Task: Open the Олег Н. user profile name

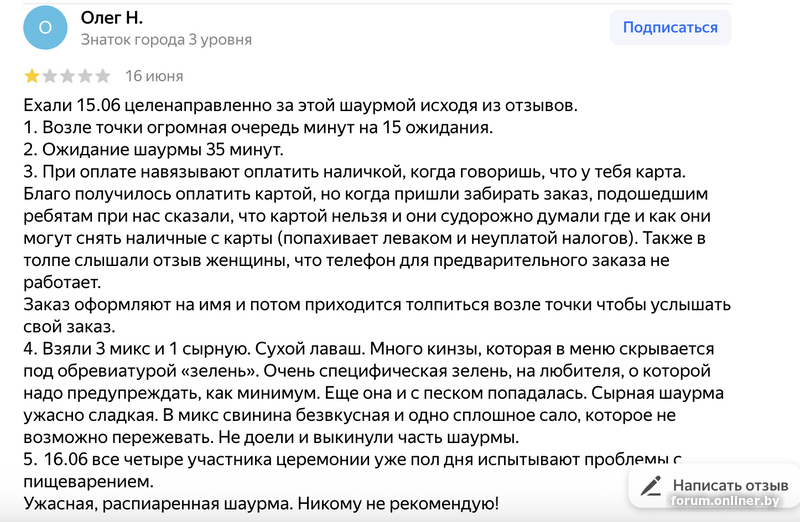Action: click(112, 18)
